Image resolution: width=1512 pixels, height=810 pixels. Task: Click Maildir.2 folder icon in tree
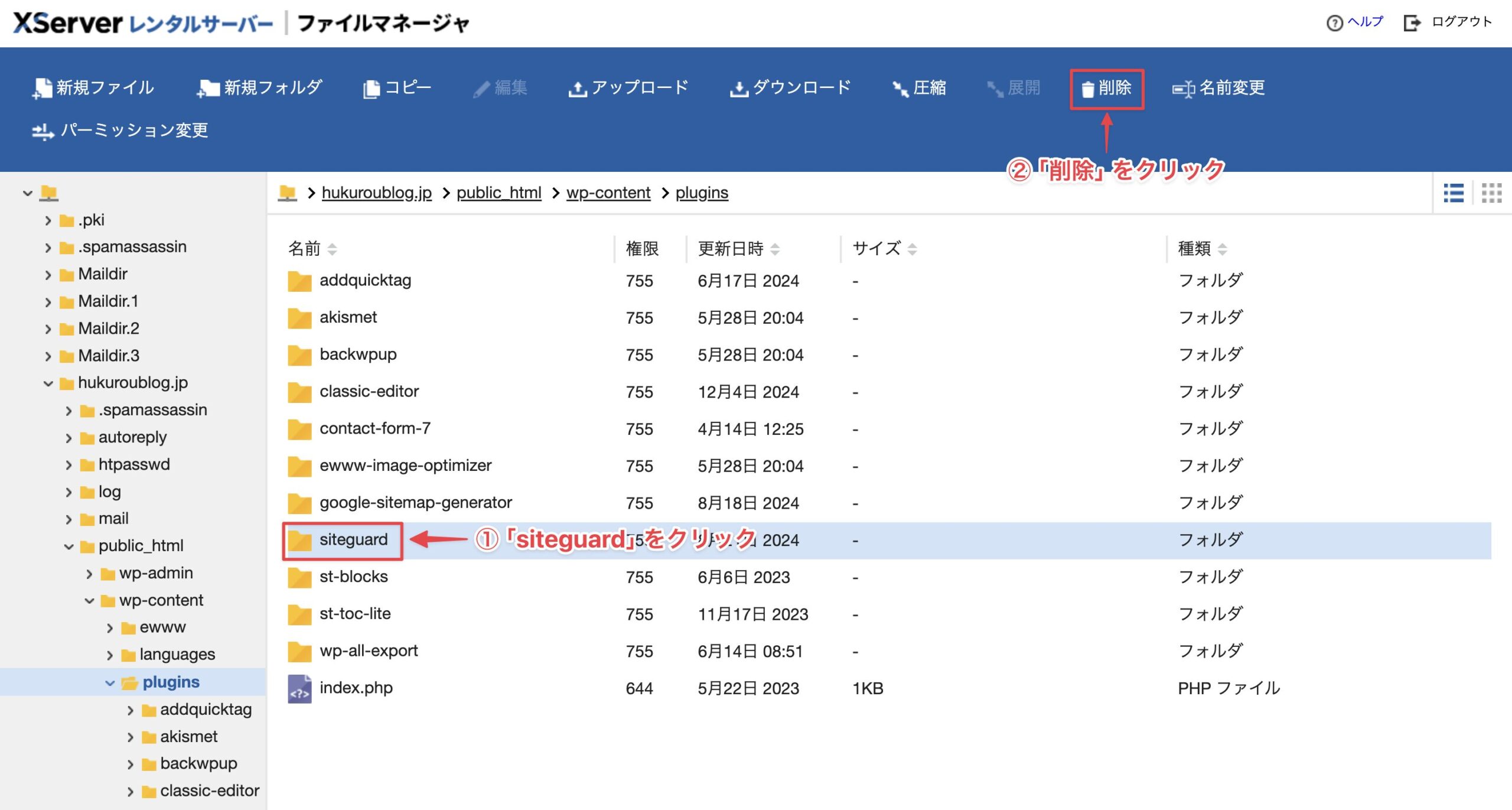(67, 329)
